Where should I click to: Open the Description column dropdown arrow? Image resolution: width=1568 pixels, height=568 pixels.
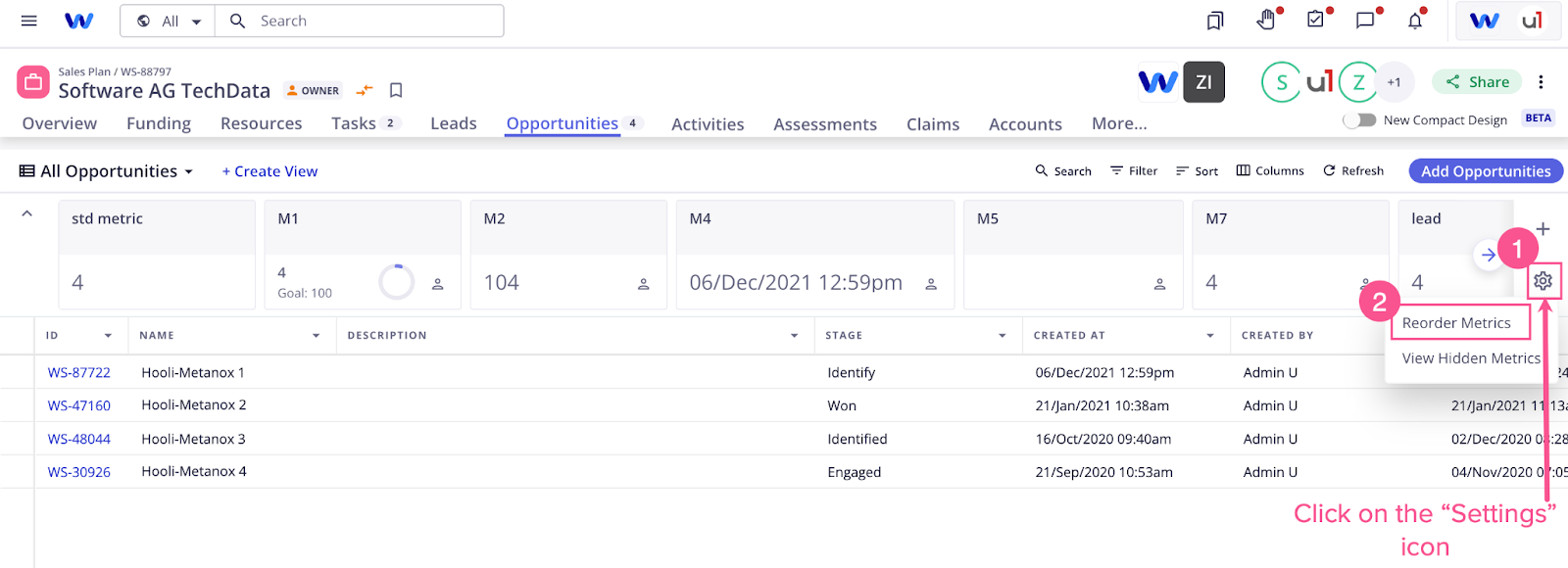point(794,335)
